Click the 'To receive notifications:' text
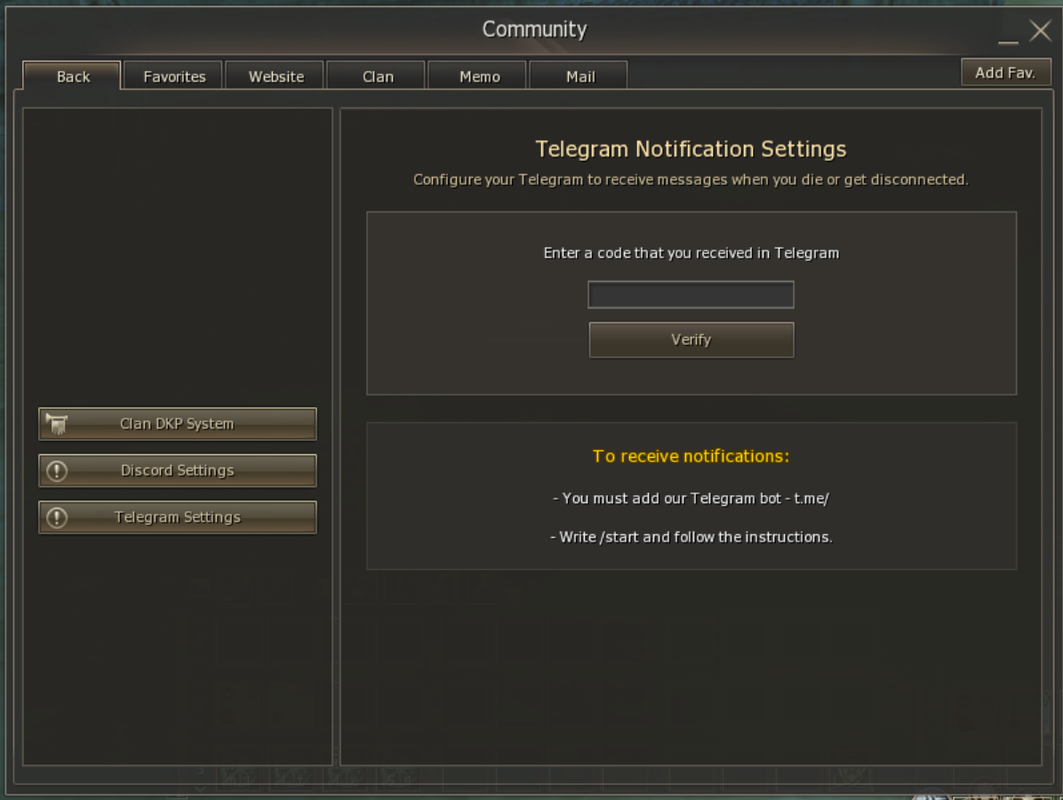Viewport: 1063px width, 800px height. point(691,456)
